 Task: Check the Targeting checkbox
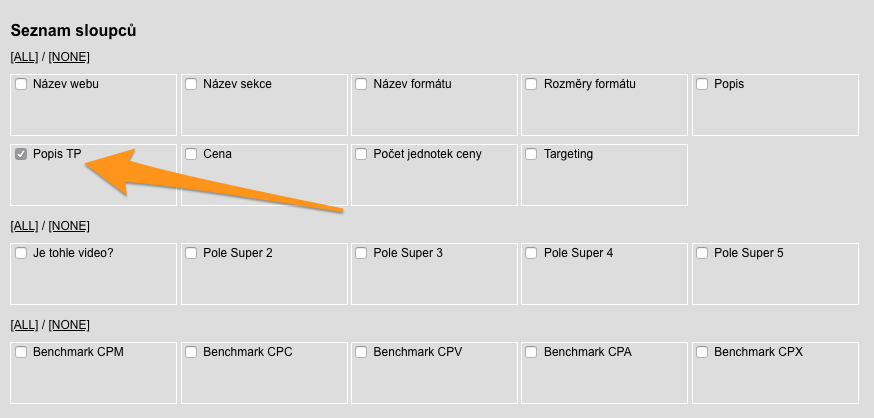coord(531,155)
